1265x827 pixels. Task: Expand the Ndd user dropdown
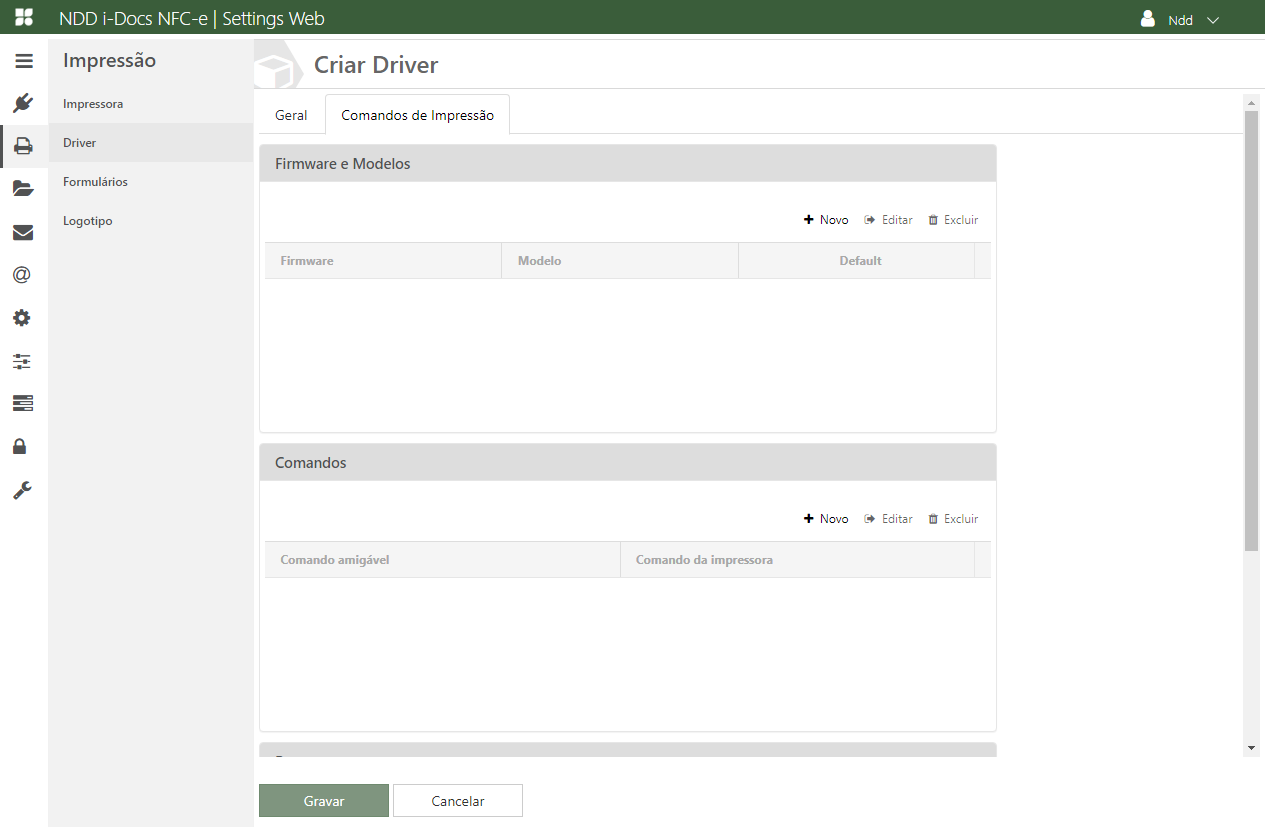point(1181,20)
